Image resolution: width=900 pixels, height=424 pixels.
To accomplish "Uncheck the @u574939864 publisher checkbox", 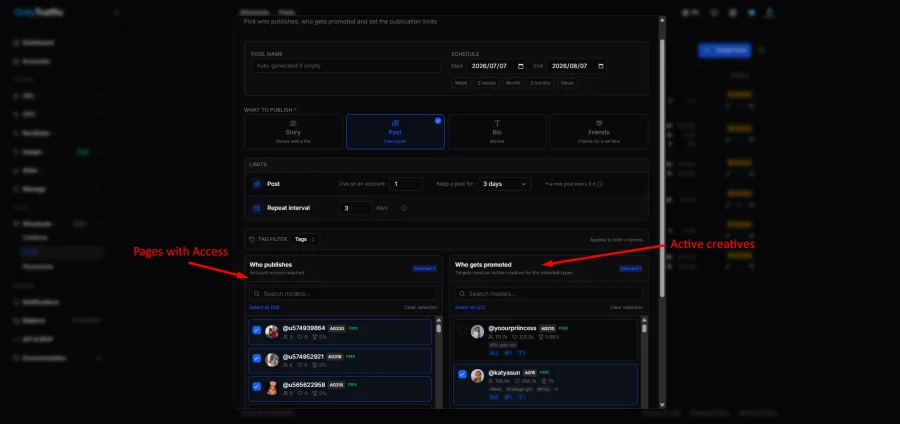I will pos(257,330).
